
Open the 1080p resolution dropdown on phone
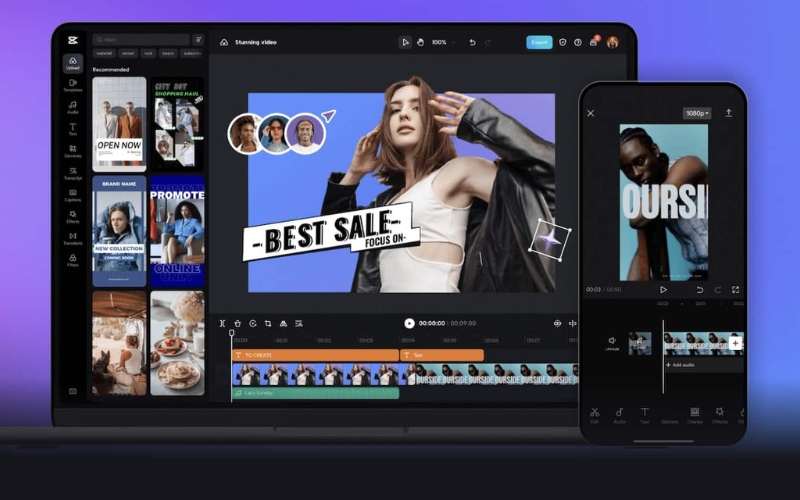pyautogui.click(x=697, y=113)
